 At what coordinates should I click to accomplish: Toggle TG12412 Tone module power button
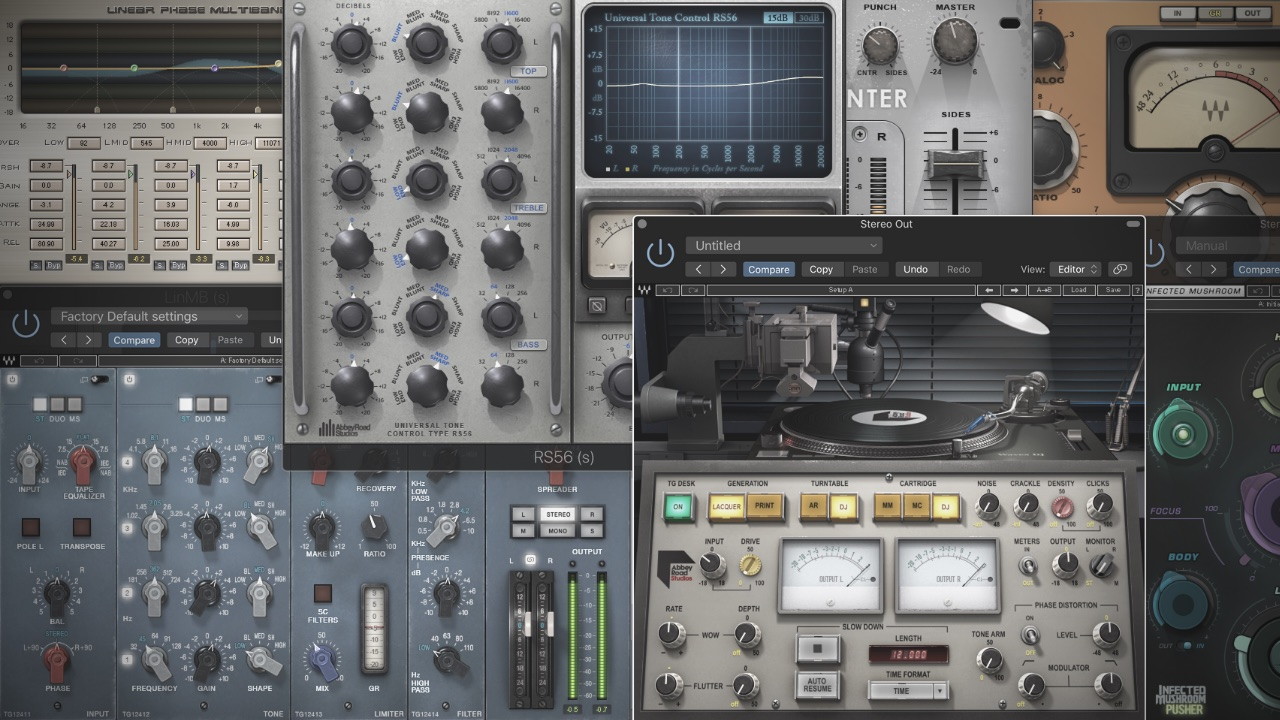coord(130,379)
